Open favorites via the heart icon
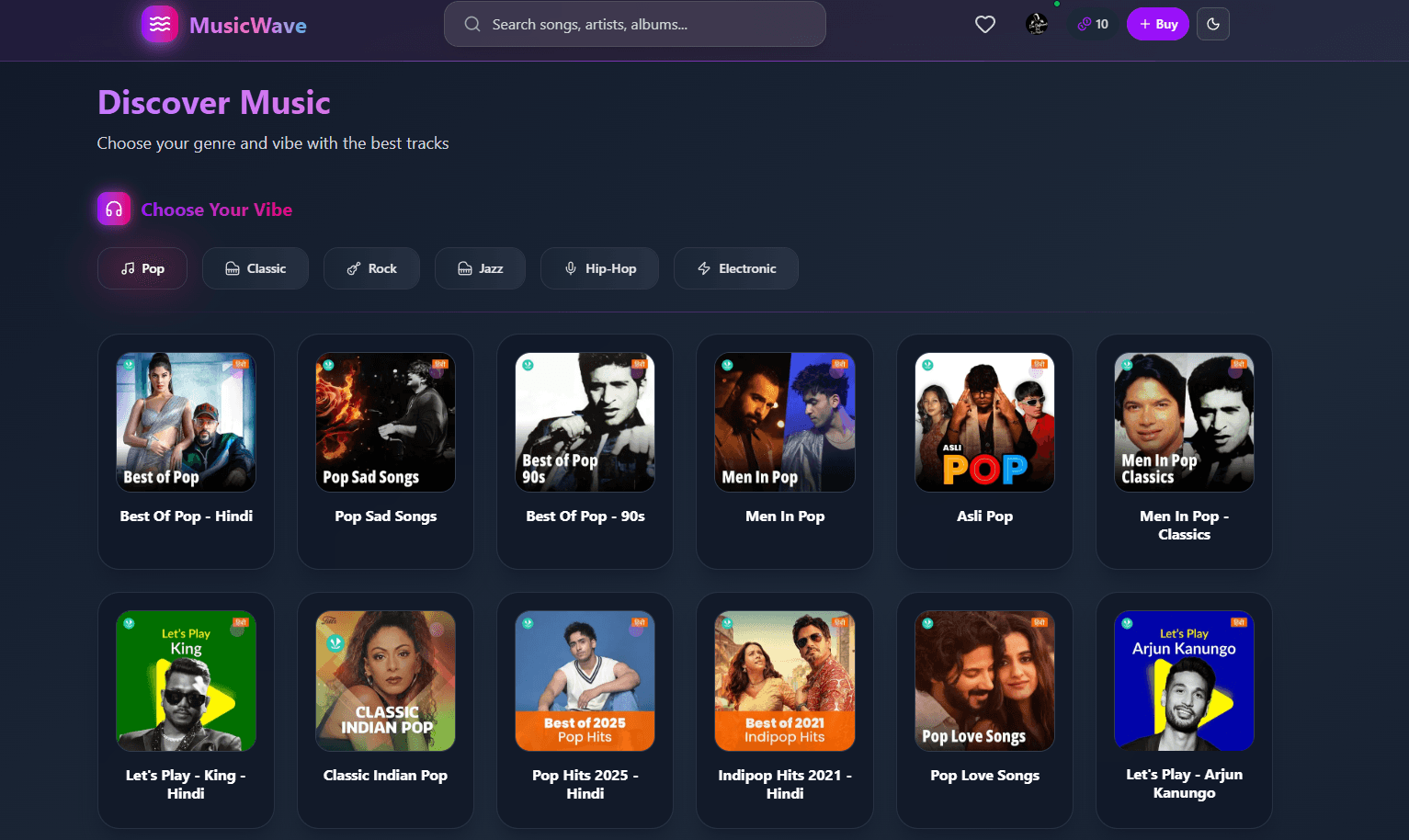The height and width of the screenshot is (840, 1409). (x=985, y=25)
